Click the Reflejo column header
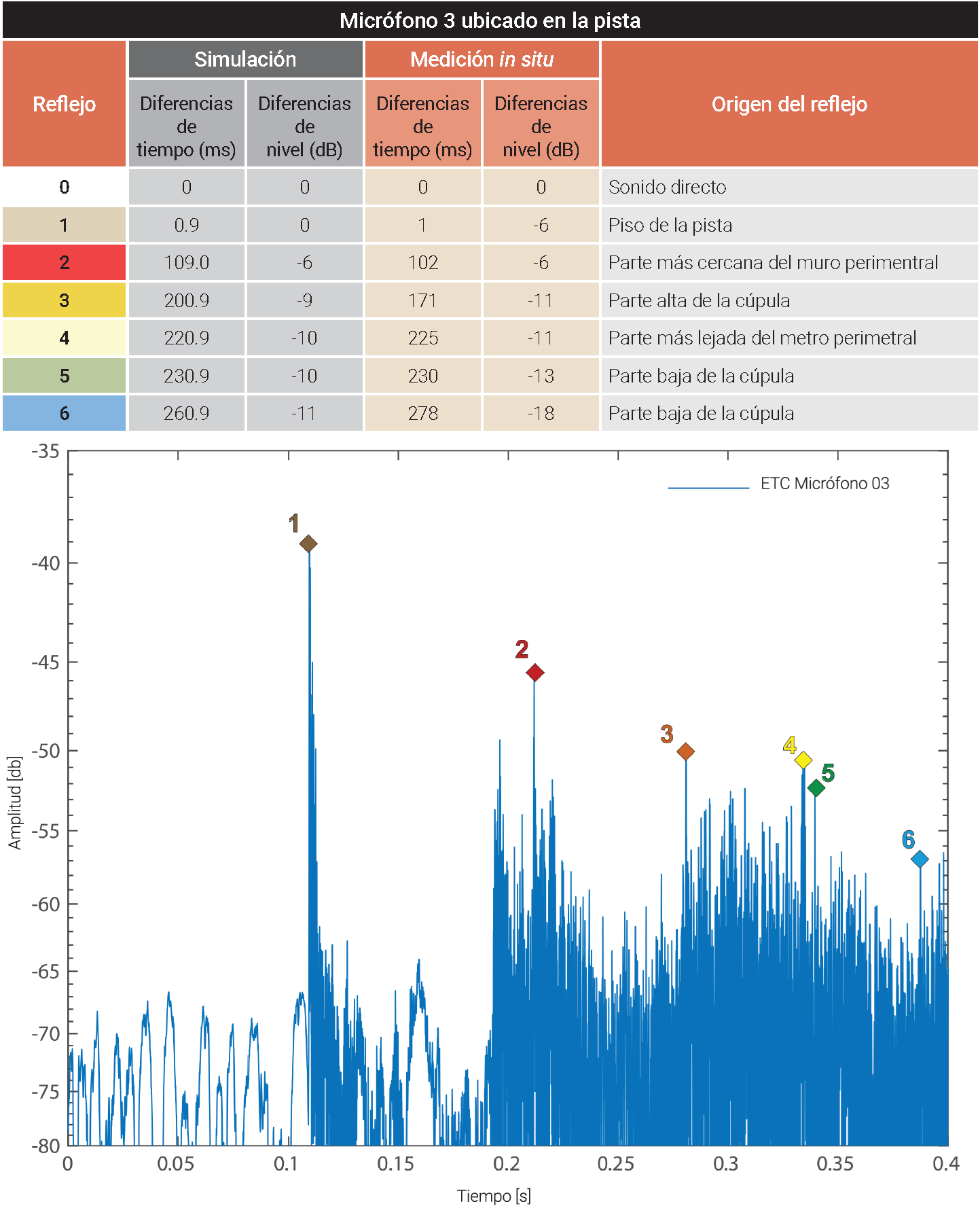 65,104
